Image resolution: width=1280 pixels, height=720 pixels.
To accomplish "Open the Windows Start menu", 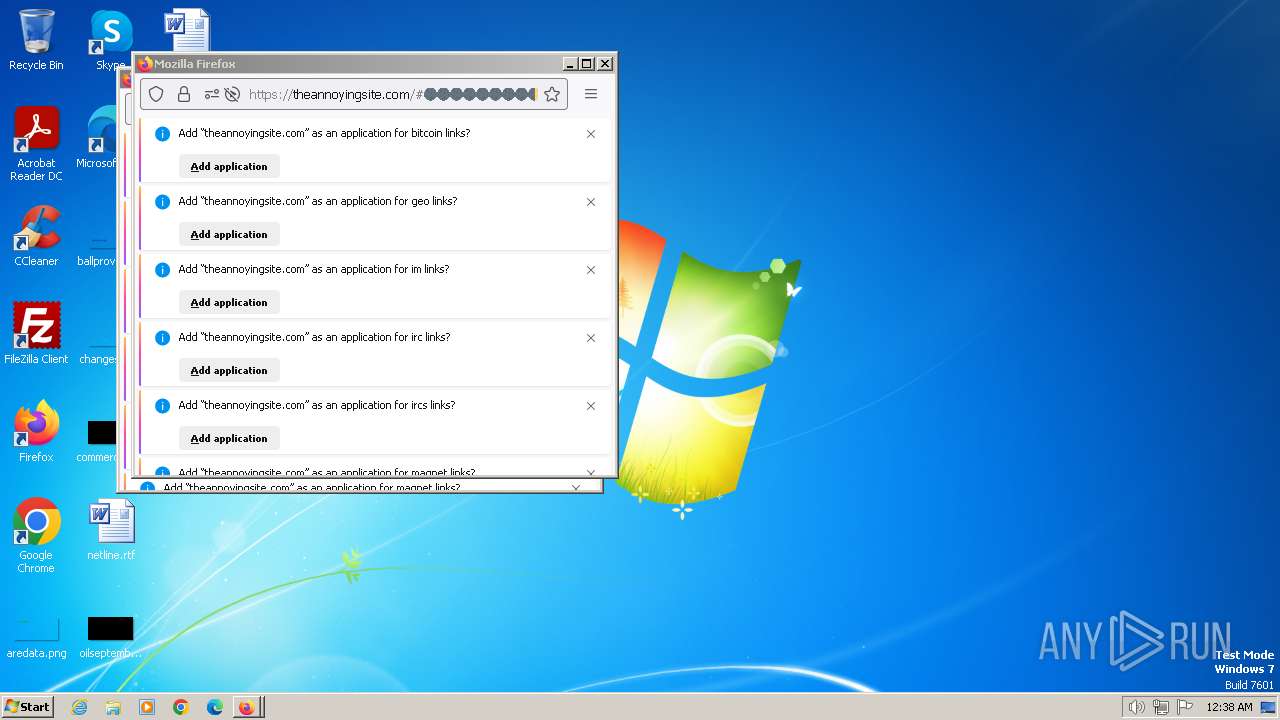I will (27, 706).
